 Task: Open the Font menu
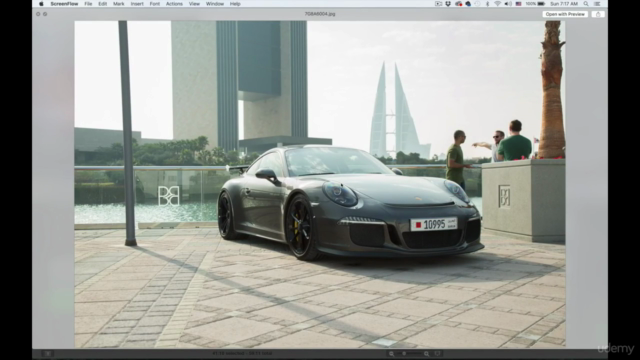(155, 4)
